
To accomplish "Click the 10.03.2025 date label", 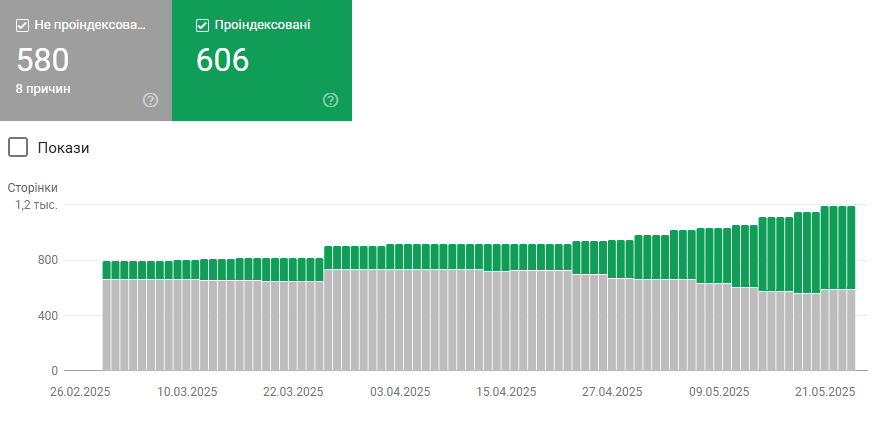I will click(187, 392).
